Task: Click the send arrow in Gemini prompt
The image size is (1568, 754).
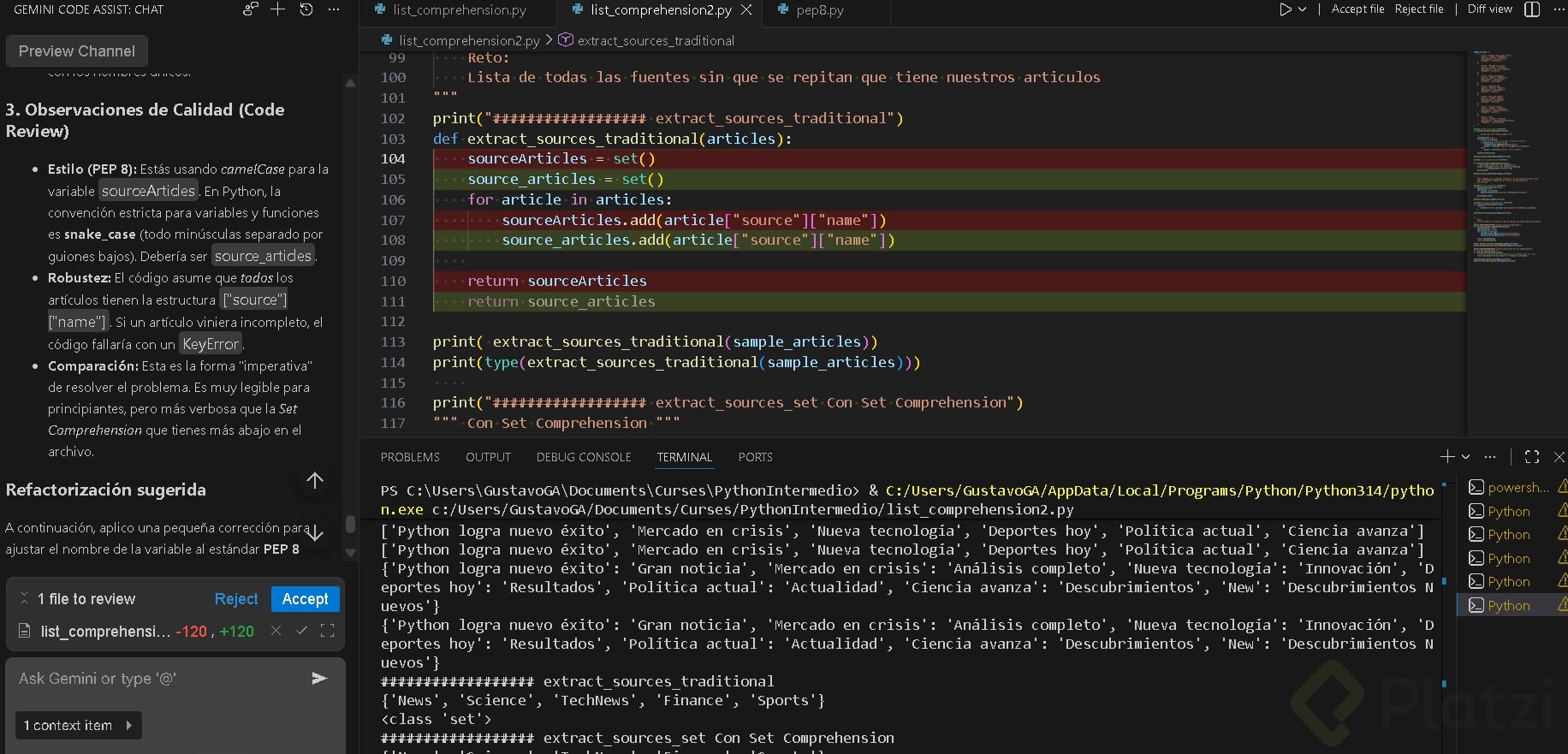Action: [319, 679]
